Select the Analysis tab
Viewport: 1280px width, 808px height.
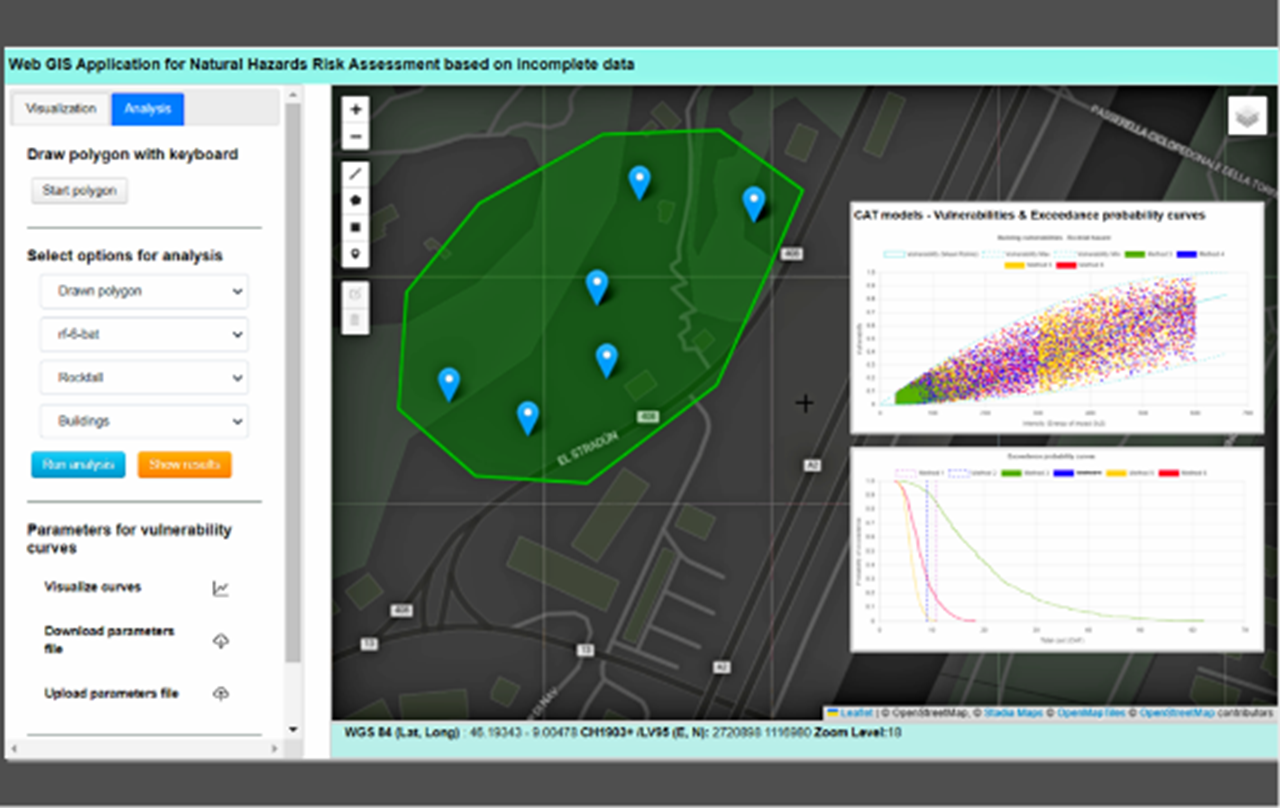148,109
